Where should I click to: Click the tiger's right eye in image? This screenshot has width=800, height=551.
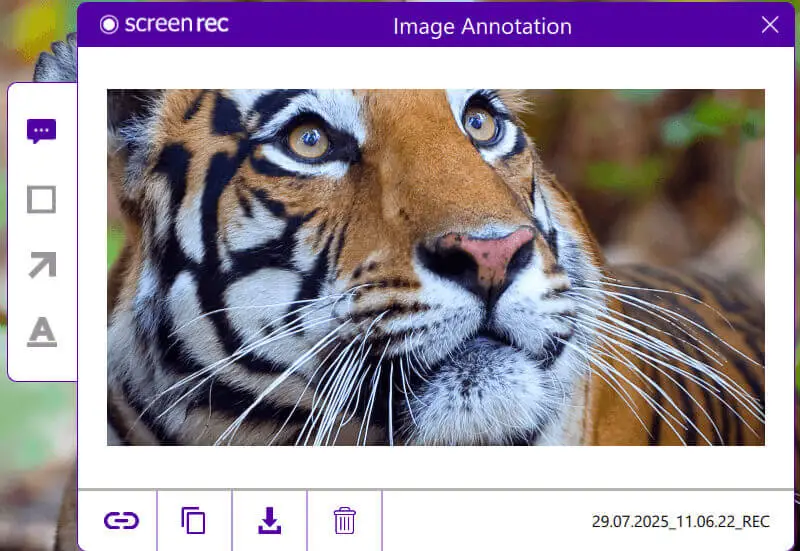tap(481, 124)
